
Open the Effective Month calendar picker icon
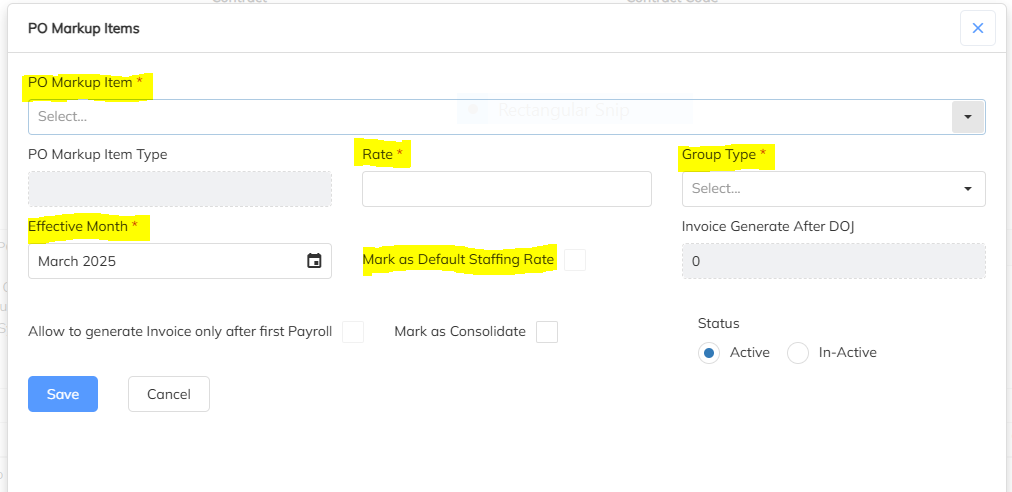[x=314, y=261]
